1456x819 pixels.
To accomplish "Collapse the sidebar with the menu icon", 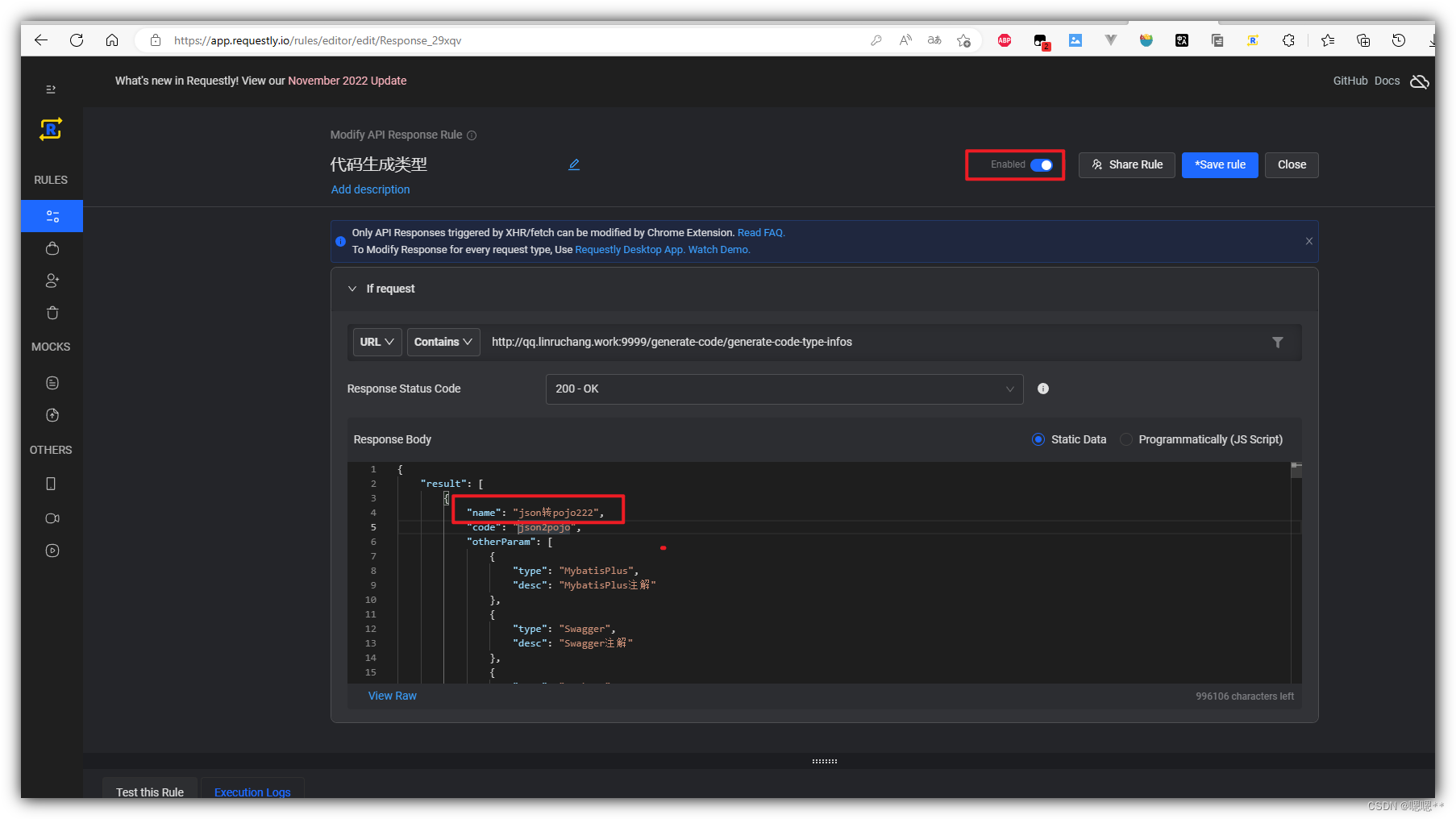I will pos(51,89).
